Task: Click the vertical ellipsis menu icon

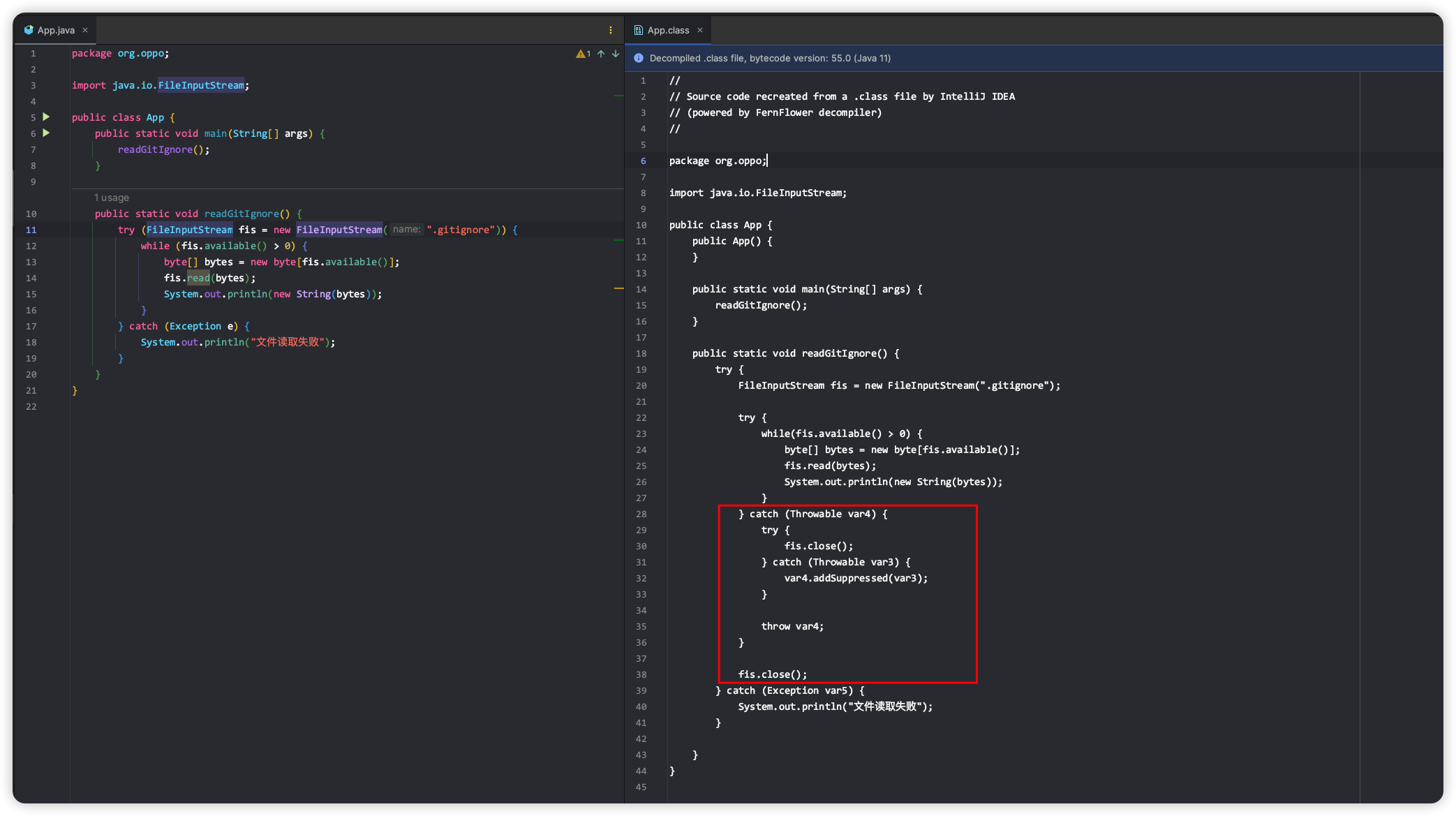Action: [x=611, y=30]
